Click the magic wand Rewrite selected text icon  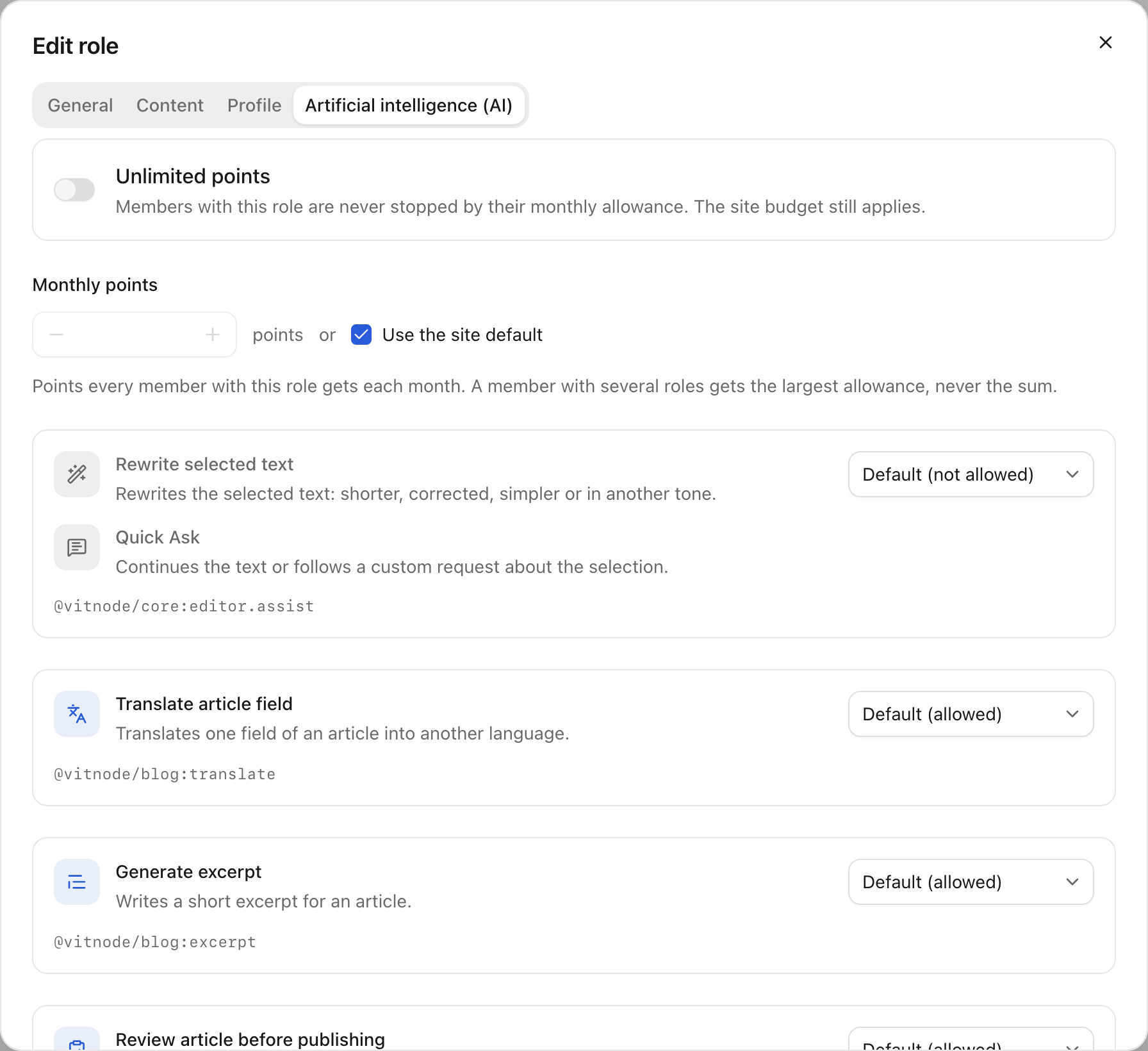pos(77,474)
